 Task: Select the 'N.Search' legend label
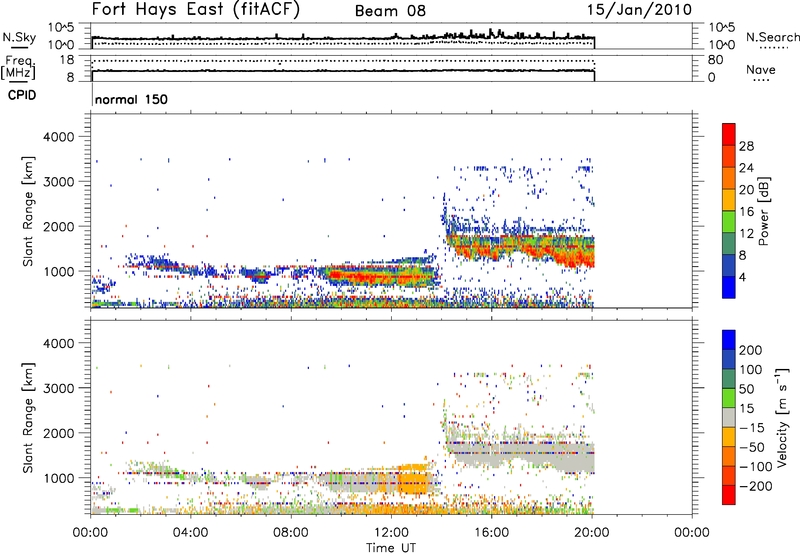coord(772,37)
